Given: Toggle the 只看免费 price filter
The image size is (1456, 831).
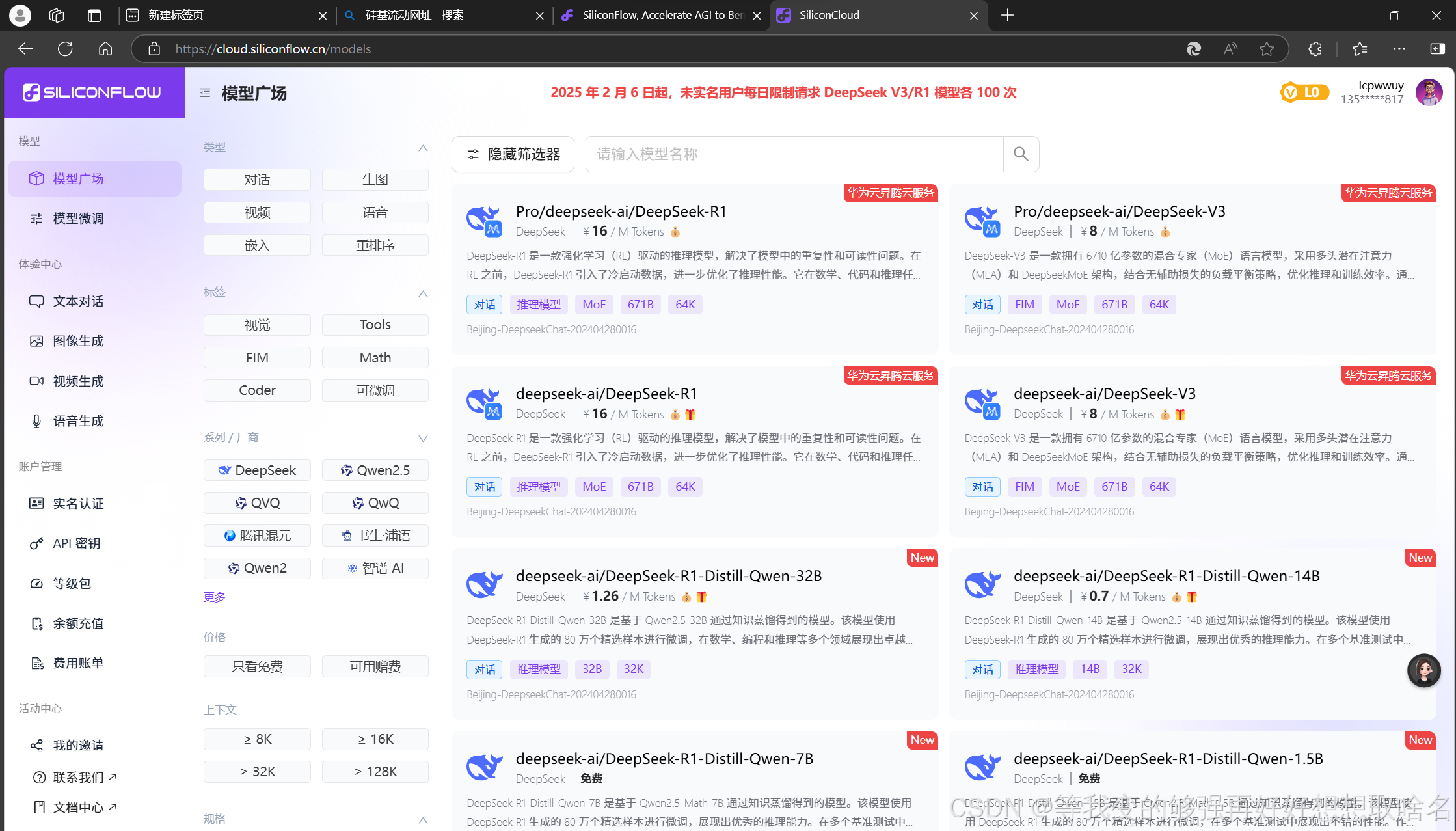Looking at the screenshot, I should point(257,666).
